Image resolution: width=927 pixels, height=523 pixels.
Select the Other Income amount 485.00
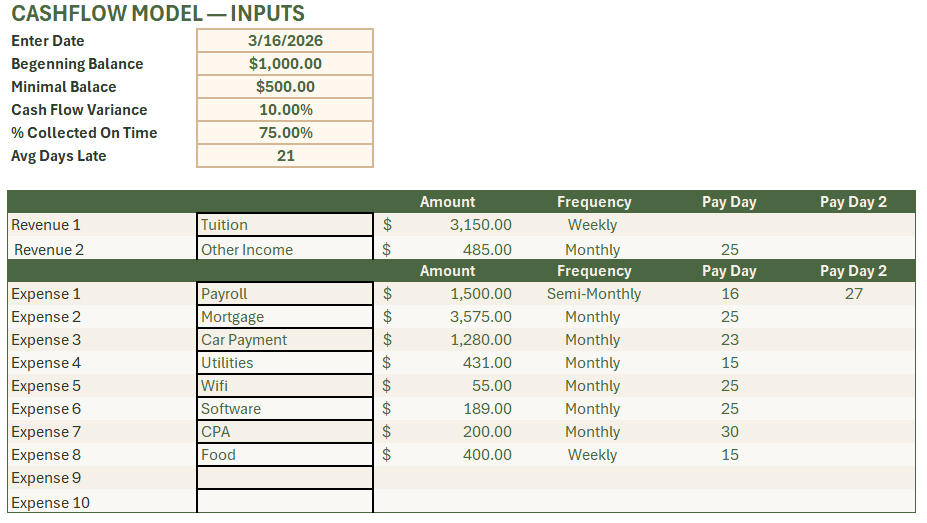tap(487, 249)
